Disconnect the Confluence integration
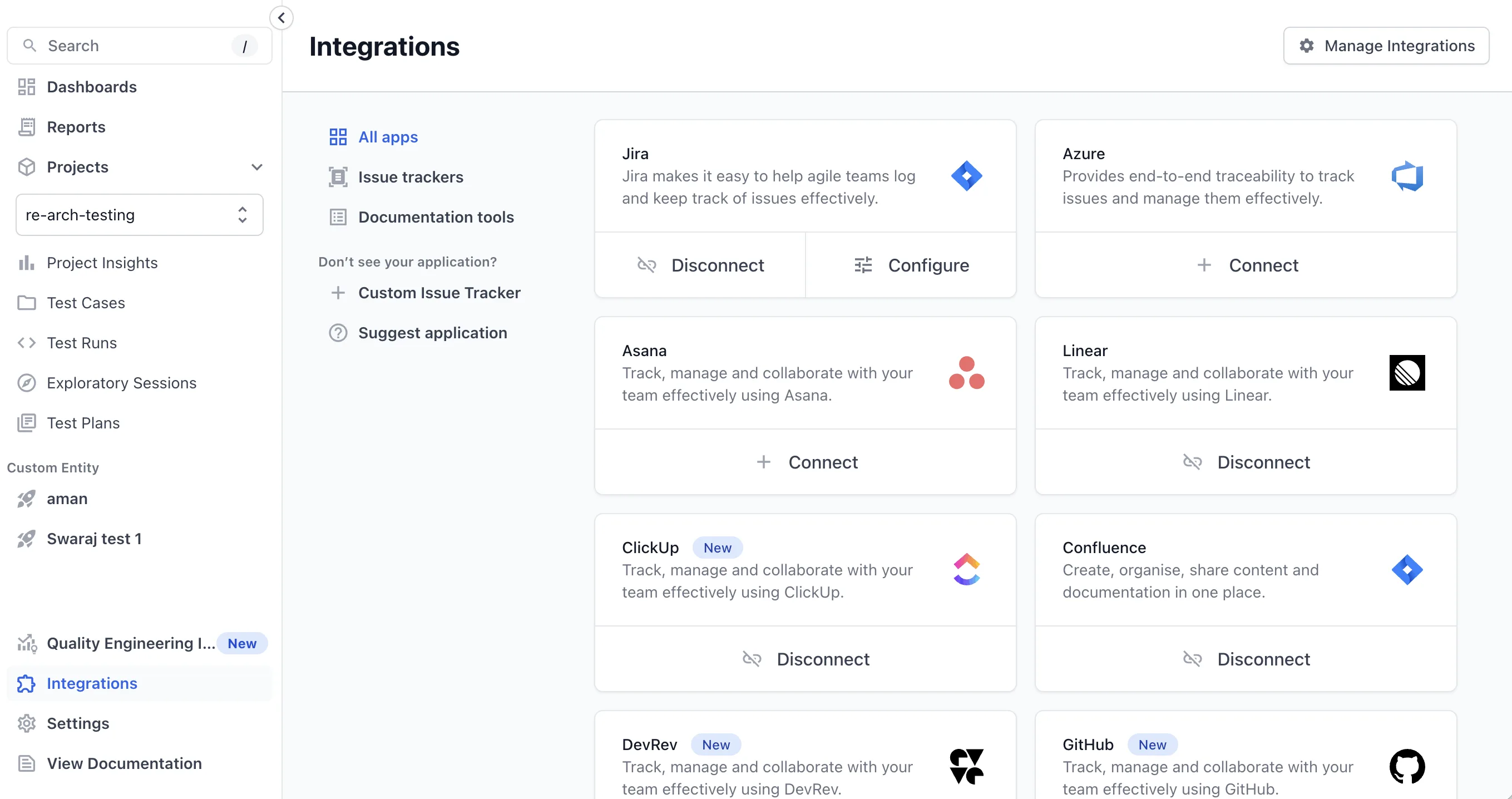This screenshot has height=799, width=1512. pos(1246,659)
